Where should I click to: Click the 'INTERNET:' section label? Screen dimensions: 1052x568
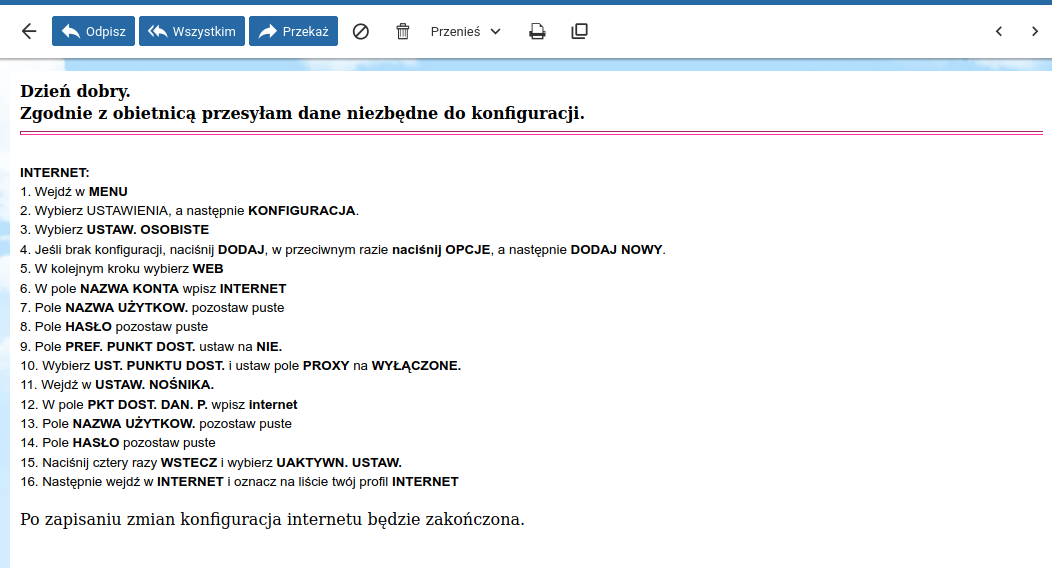tap(55, 173)
